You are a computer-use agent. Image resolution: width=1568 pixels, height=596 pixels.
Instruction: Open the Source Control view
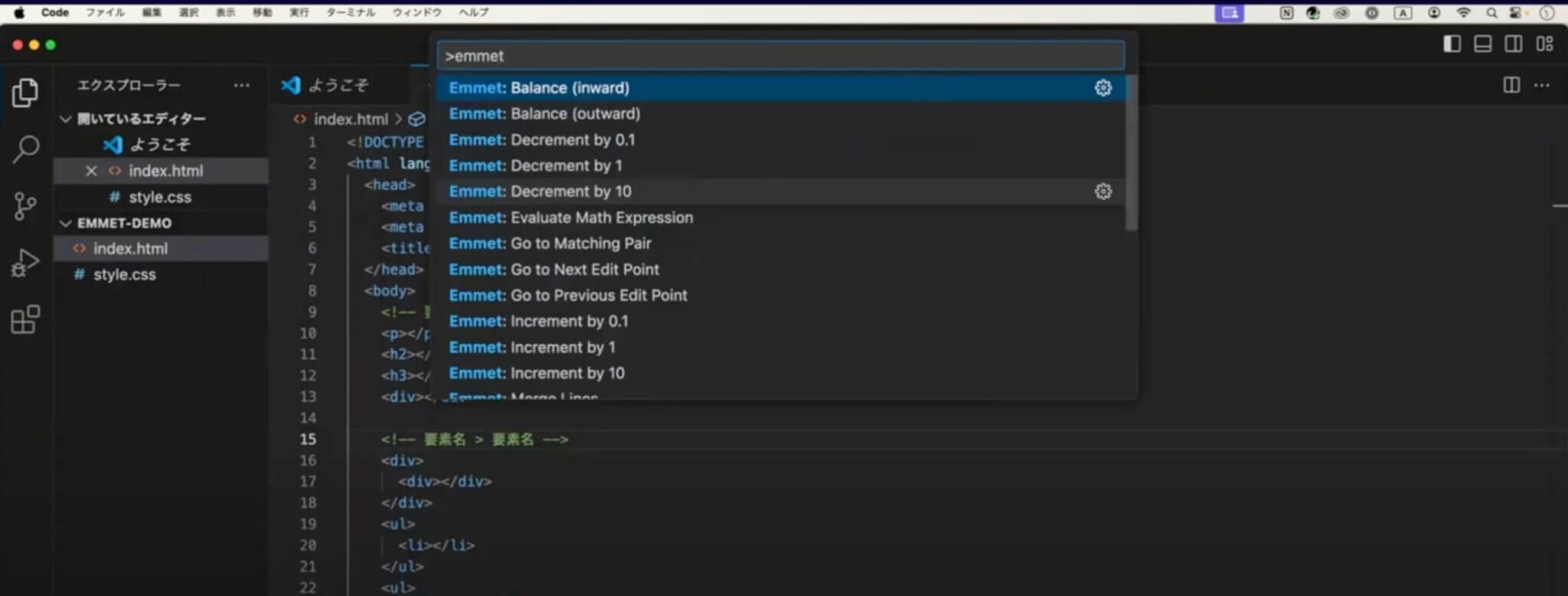(25, 206)
